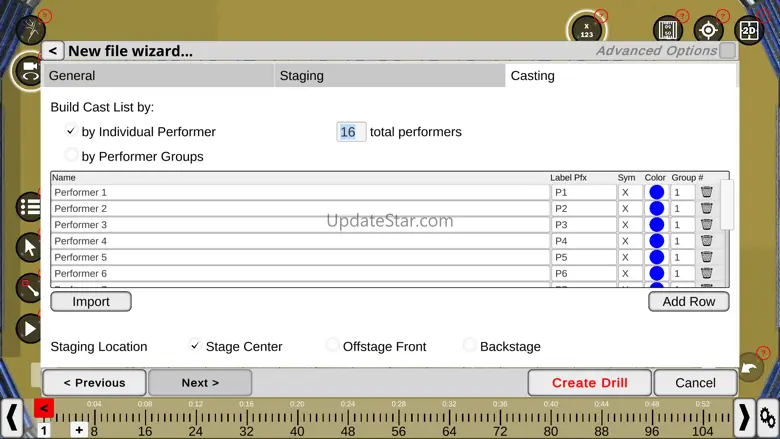Open color swatch for Performer 4
The height and width of the screenshot is (439, 780).
[x=656, y=241]
